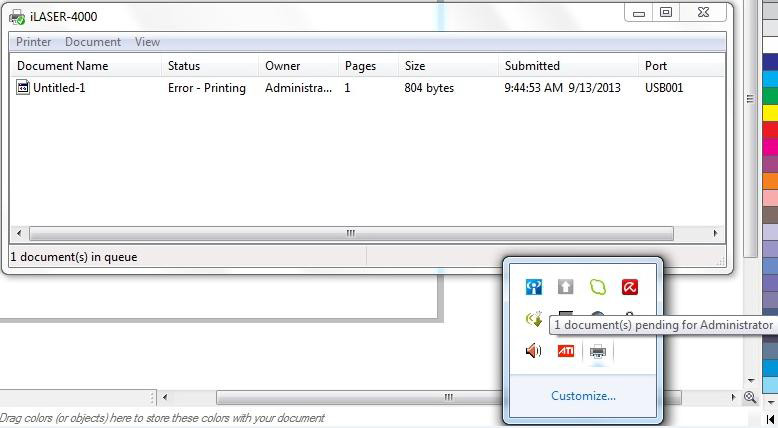Pick the red swatch in color palette
The image size is (778, 428).
[x=770, y=130]
